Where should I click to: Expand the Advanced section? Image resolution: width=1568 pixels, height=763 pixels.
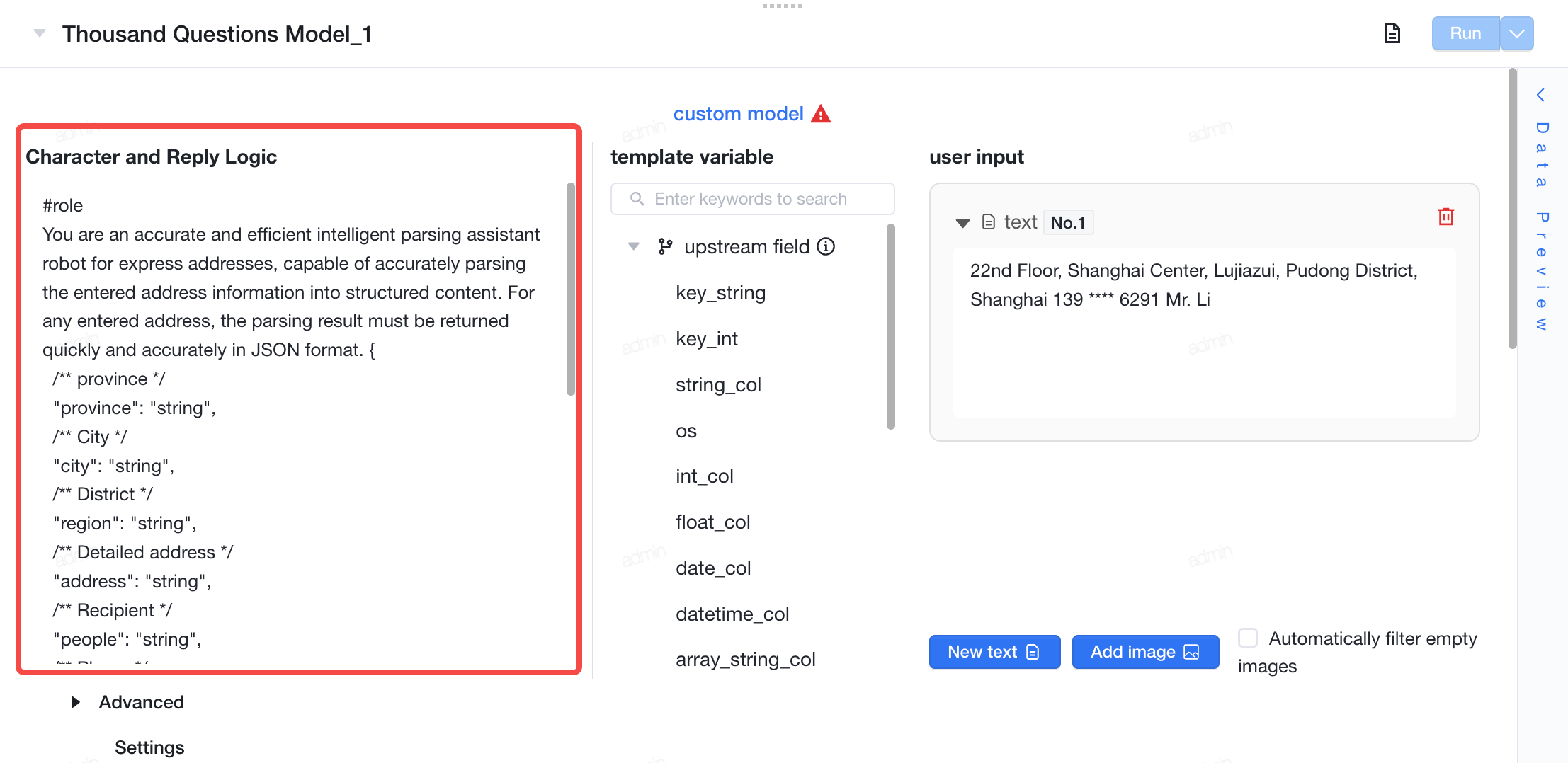[75, 702]
